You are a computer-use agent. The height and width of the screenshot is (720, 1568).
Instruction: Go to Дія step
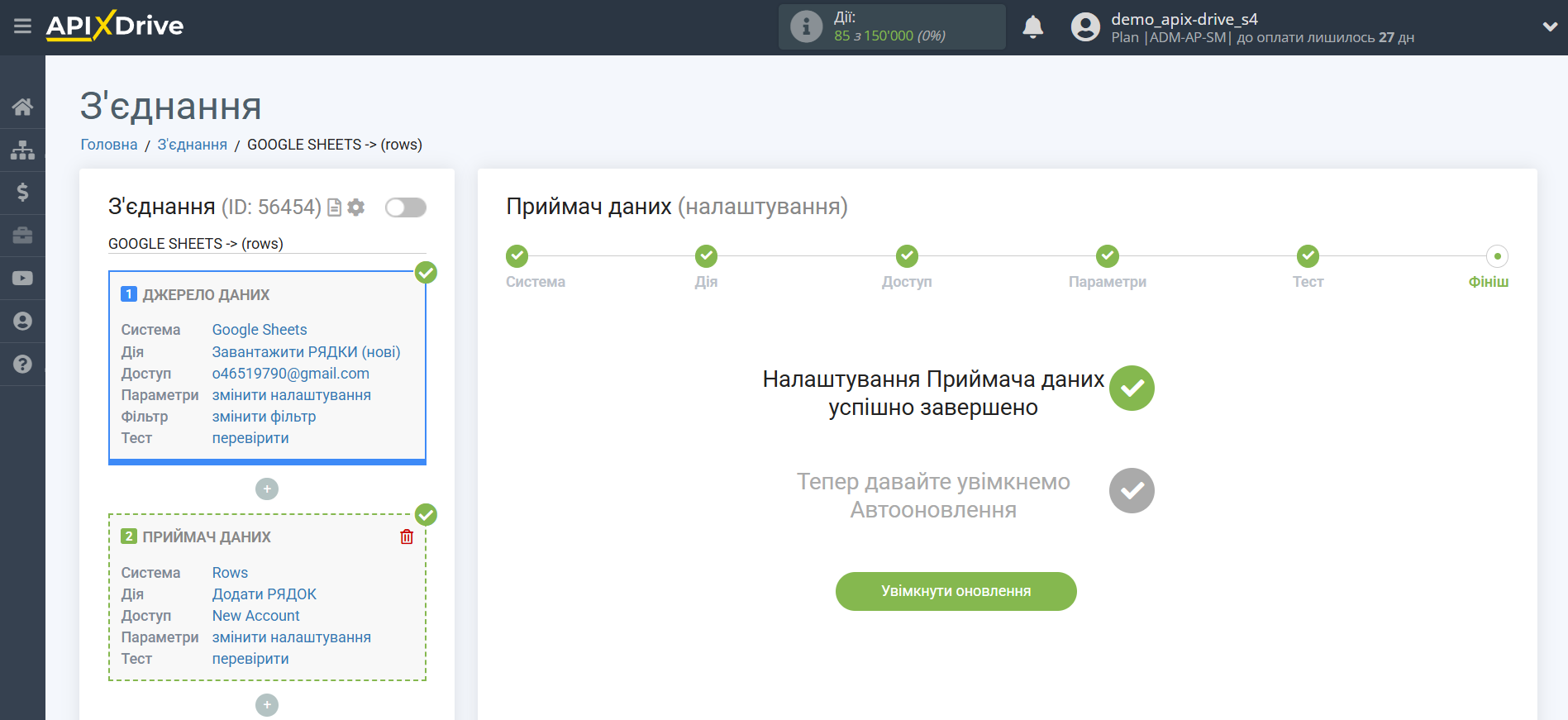(706, 256)
